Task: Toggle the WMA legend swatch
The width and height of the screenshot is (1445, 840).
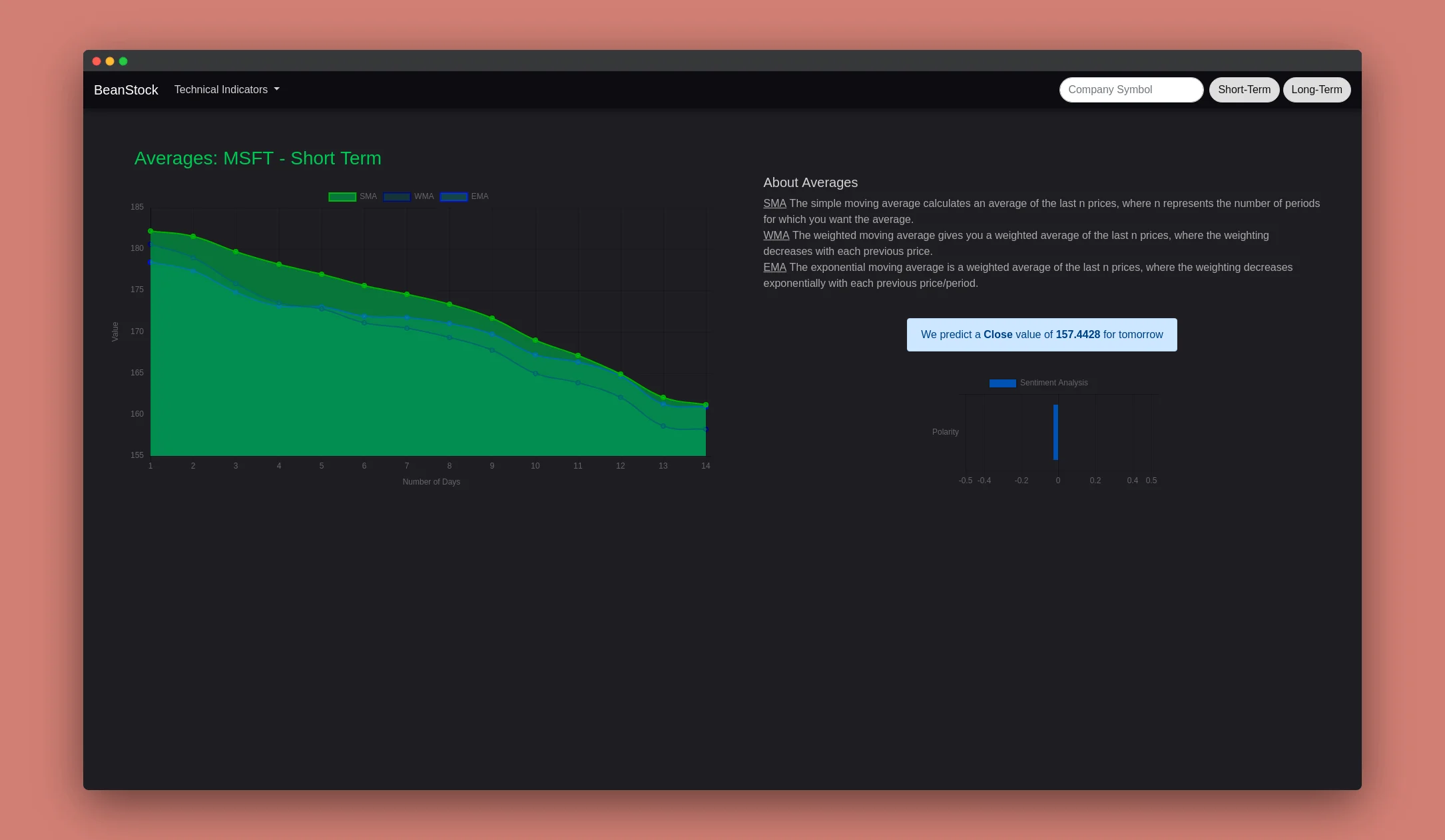Action: (397, 196)
